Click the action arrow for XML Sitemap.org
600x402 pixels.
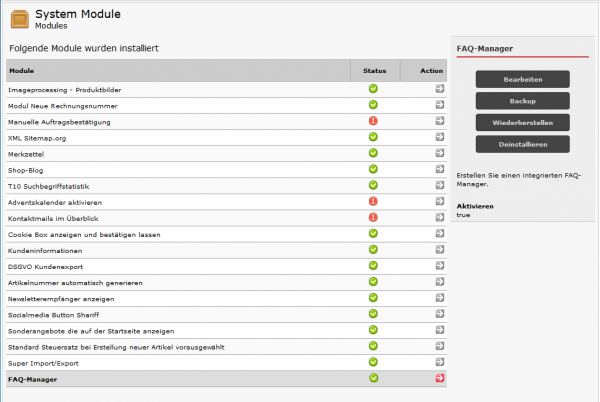(438, 137)
